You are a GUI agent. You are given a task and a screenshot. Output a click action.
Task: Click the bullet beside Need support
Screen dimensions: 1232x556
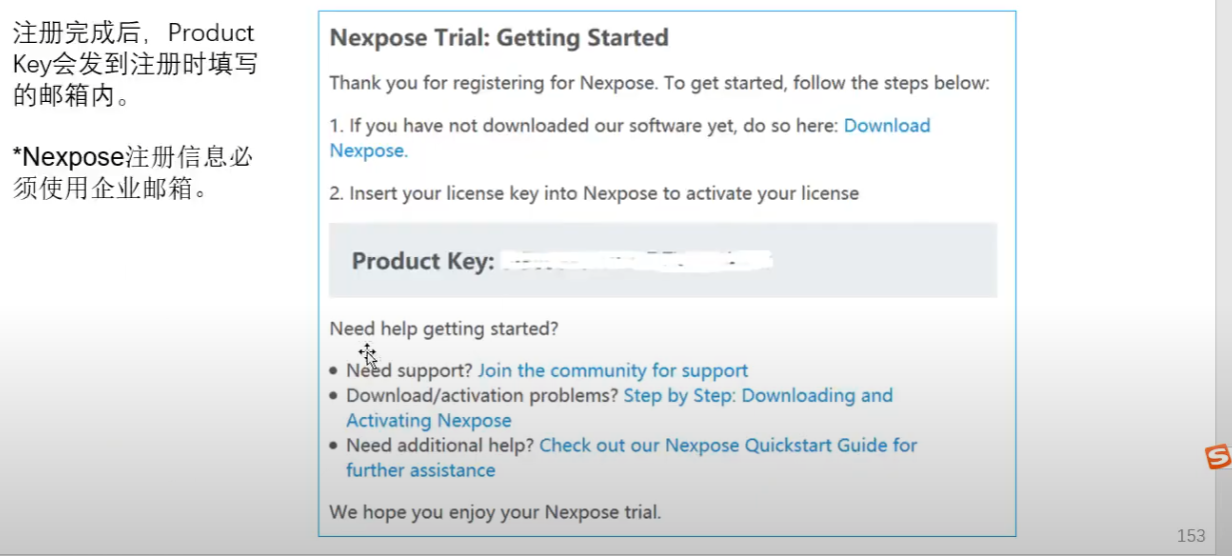point(334,372)
